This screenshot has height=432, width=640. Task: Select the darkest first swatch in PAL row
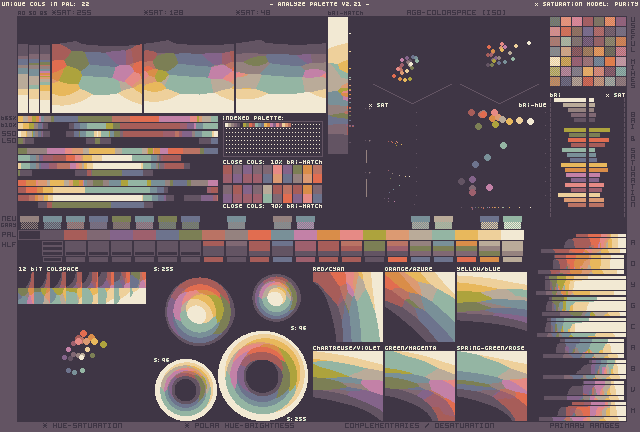[29, 235]
